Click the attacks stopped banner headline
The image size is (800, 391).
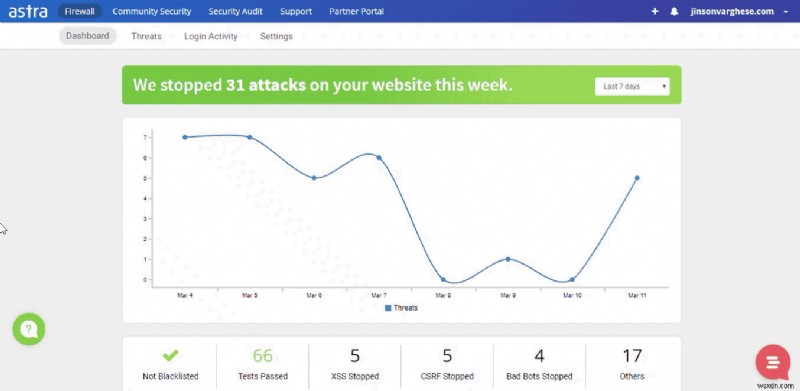coord(322,85)
